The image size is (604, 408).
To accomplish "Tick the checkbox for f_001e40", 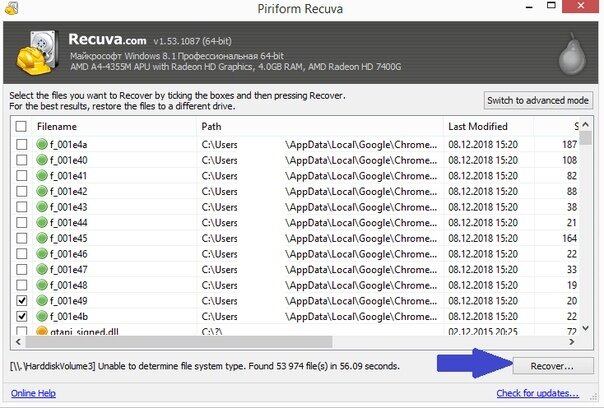I will pos(22,160).
